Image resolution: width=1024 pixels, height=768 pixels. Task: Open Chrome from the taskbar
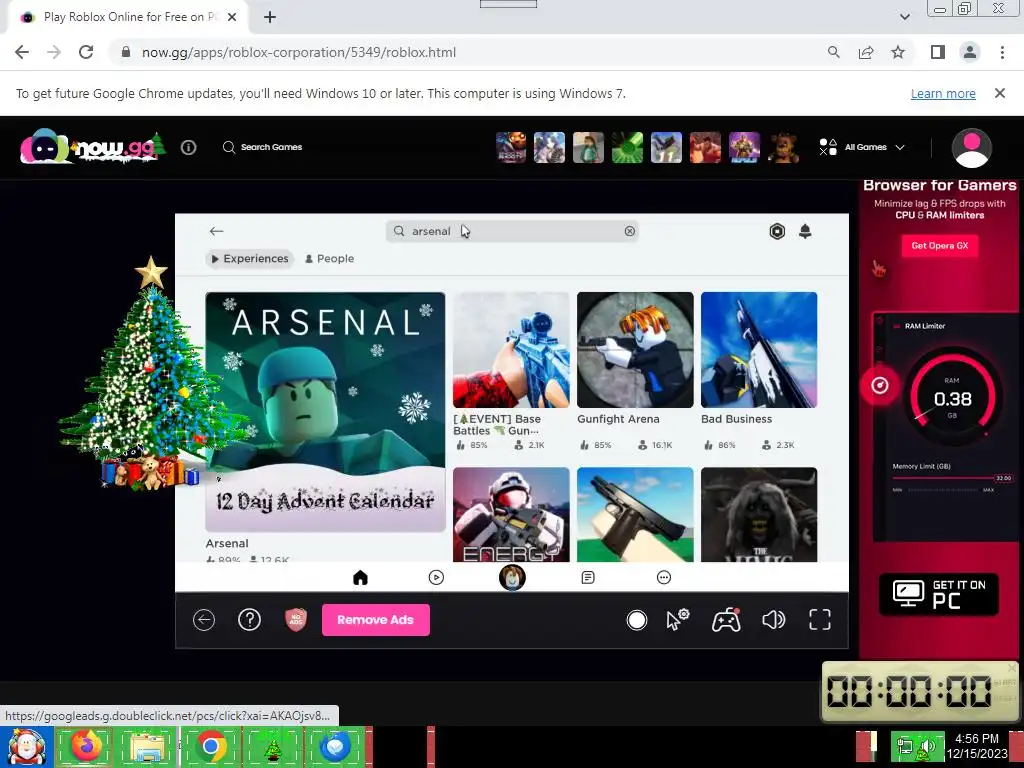pos(210,747)
